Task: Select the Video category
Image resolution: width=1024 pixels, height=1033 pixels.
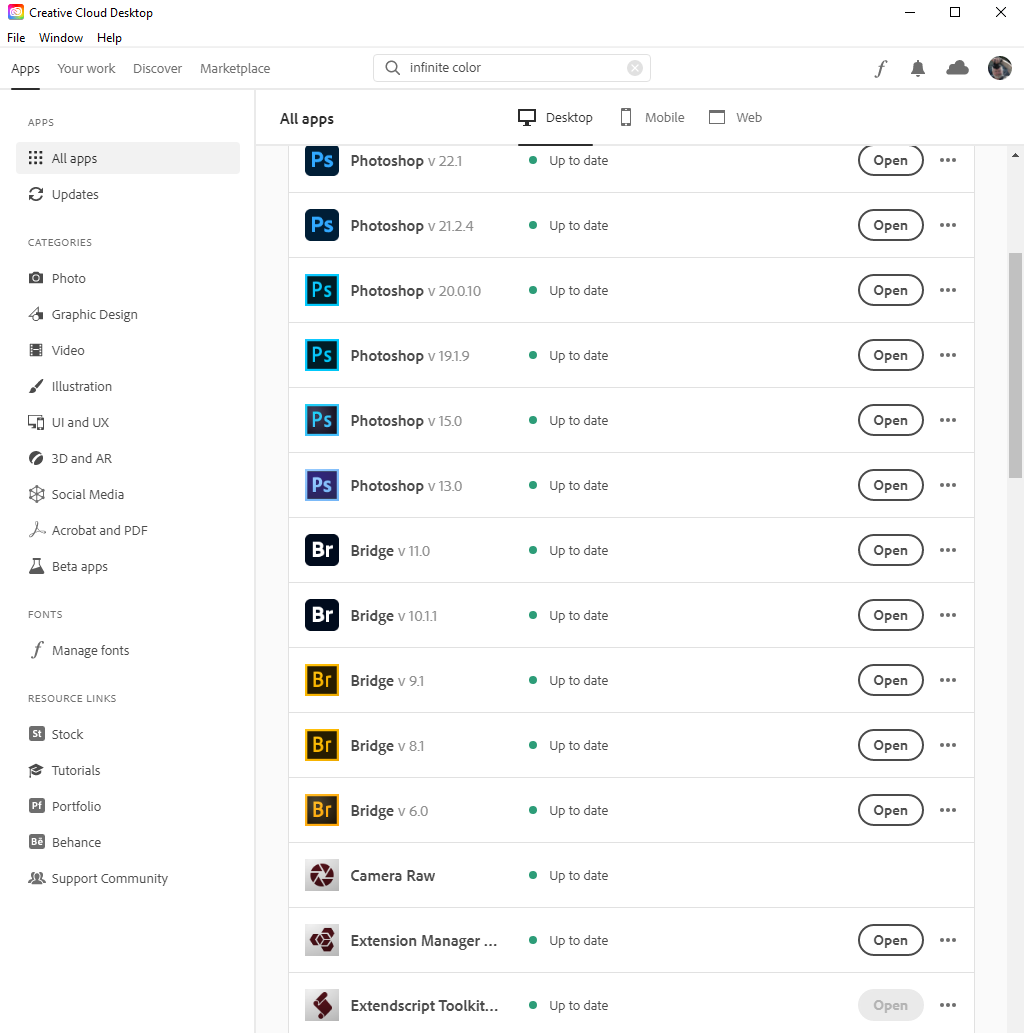Action: [x=68, y=350]
